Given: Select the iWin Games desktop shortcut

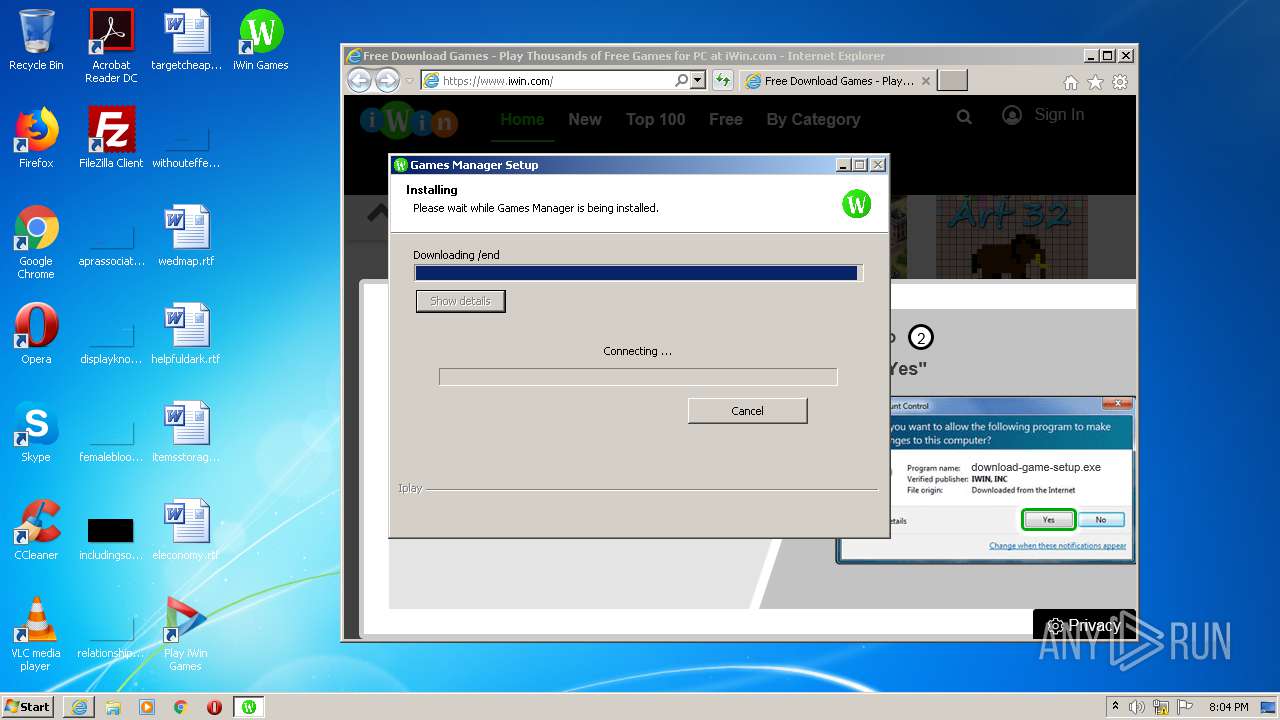Looking at the screenshot, I should tap(260, 40).
